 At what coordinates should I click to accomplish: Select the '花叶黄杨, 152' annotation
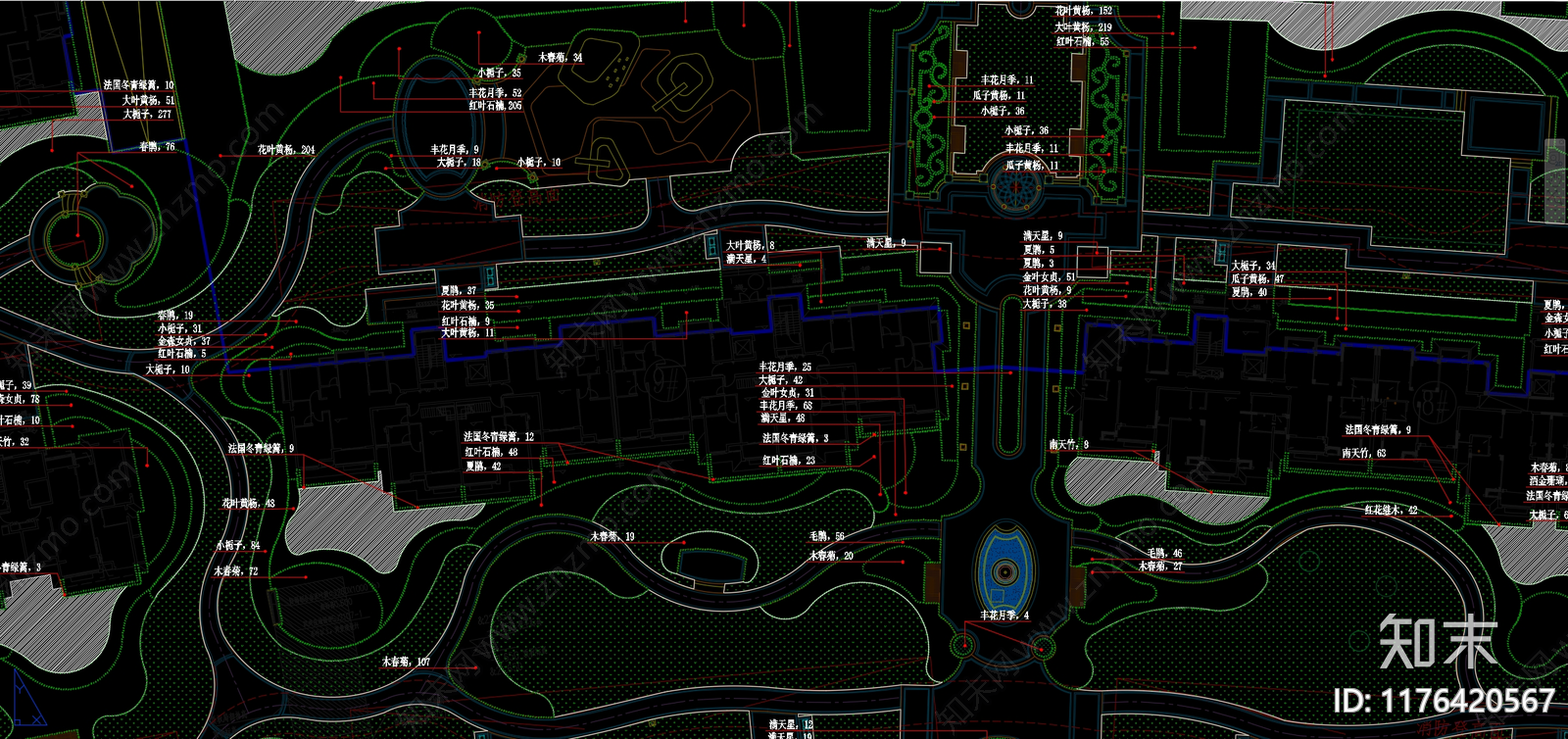click(1084, 12)
